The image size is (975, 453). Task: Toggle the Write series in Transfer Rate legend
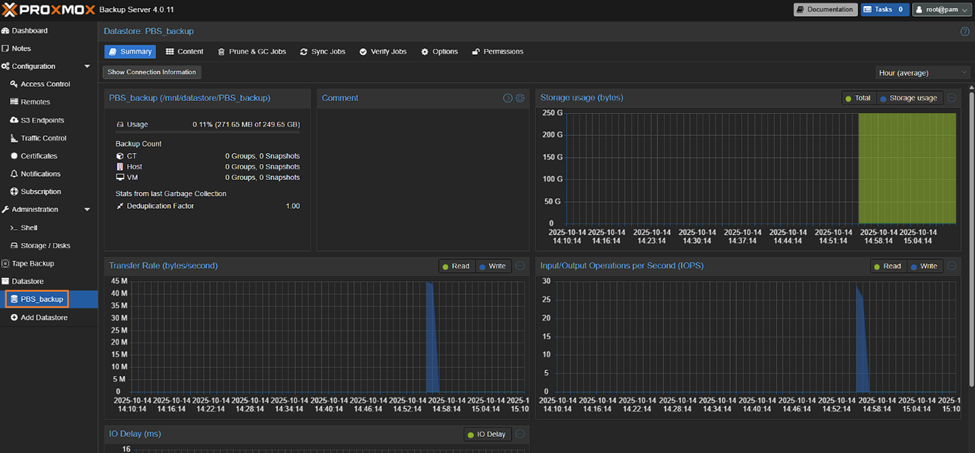pos(493,266)
